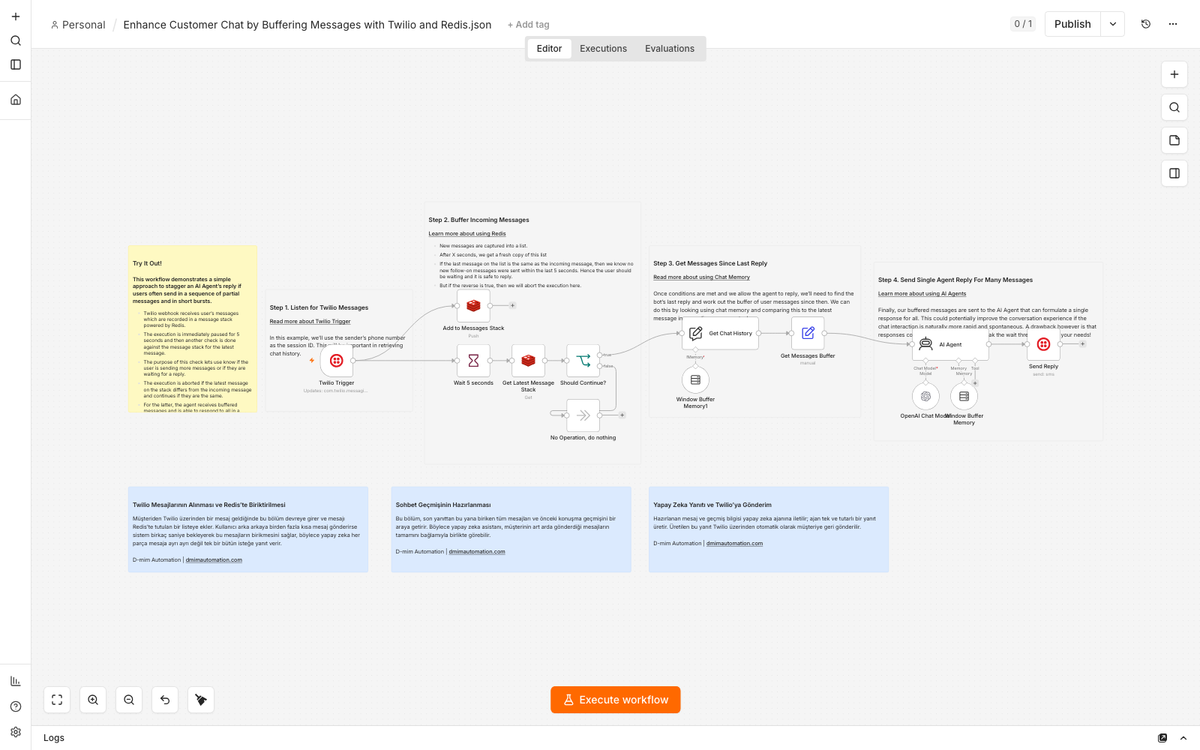
Task: Open the help question mark icon
Action: coord(15,707)
